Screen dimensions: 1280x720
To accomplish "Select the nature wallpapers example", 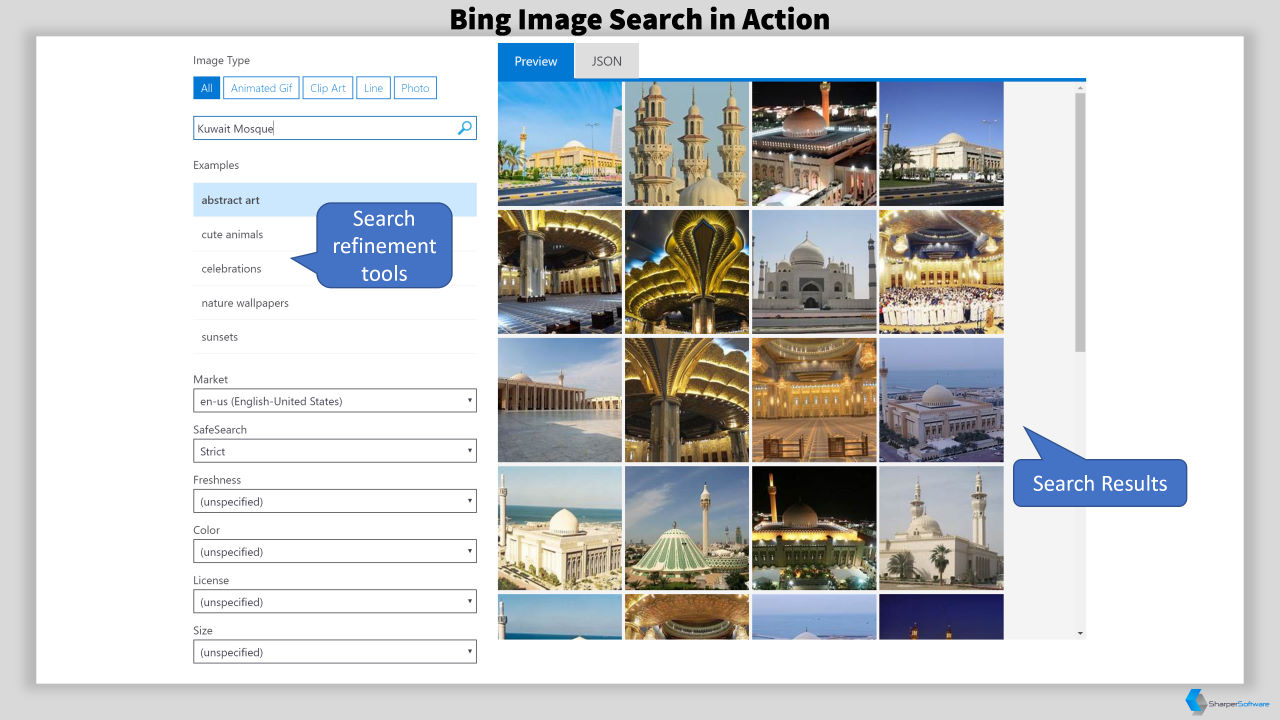I will (x=335, y=302).
